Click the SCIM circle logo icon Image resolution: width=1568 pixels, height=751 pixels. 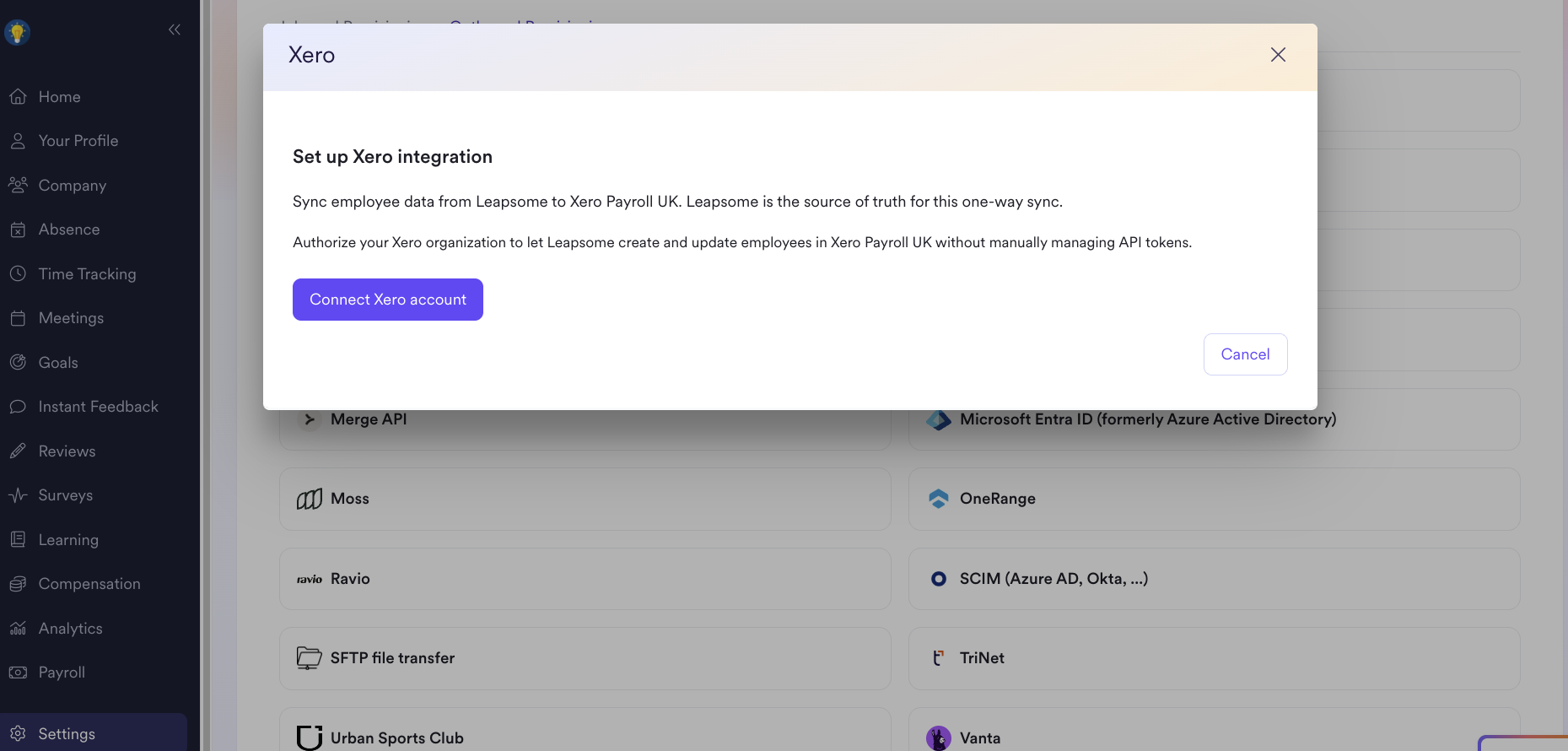coord(939,579)
